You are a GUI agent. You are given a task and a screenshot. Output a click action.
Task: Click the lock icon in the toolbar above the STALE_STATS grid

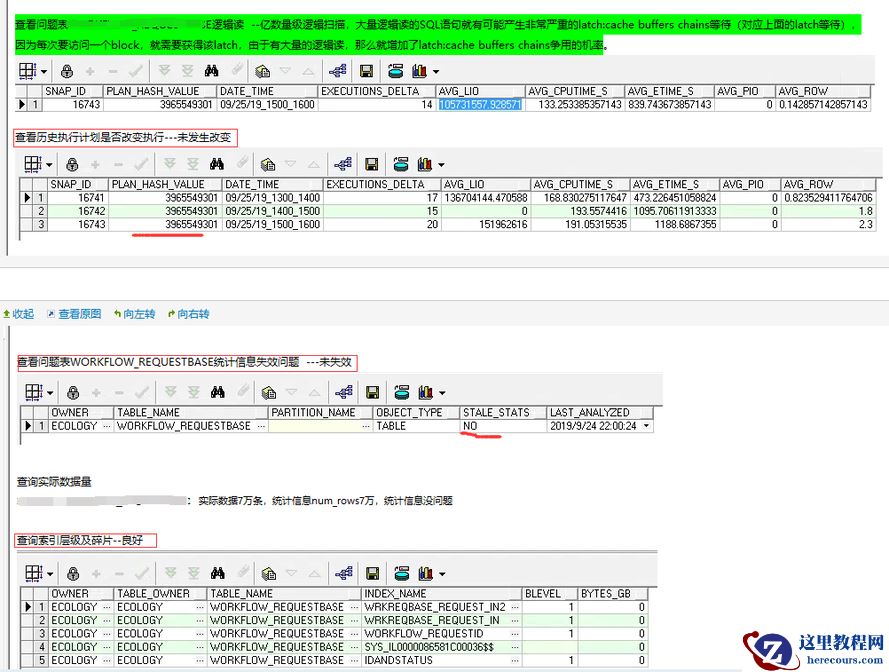click(73, 392)
